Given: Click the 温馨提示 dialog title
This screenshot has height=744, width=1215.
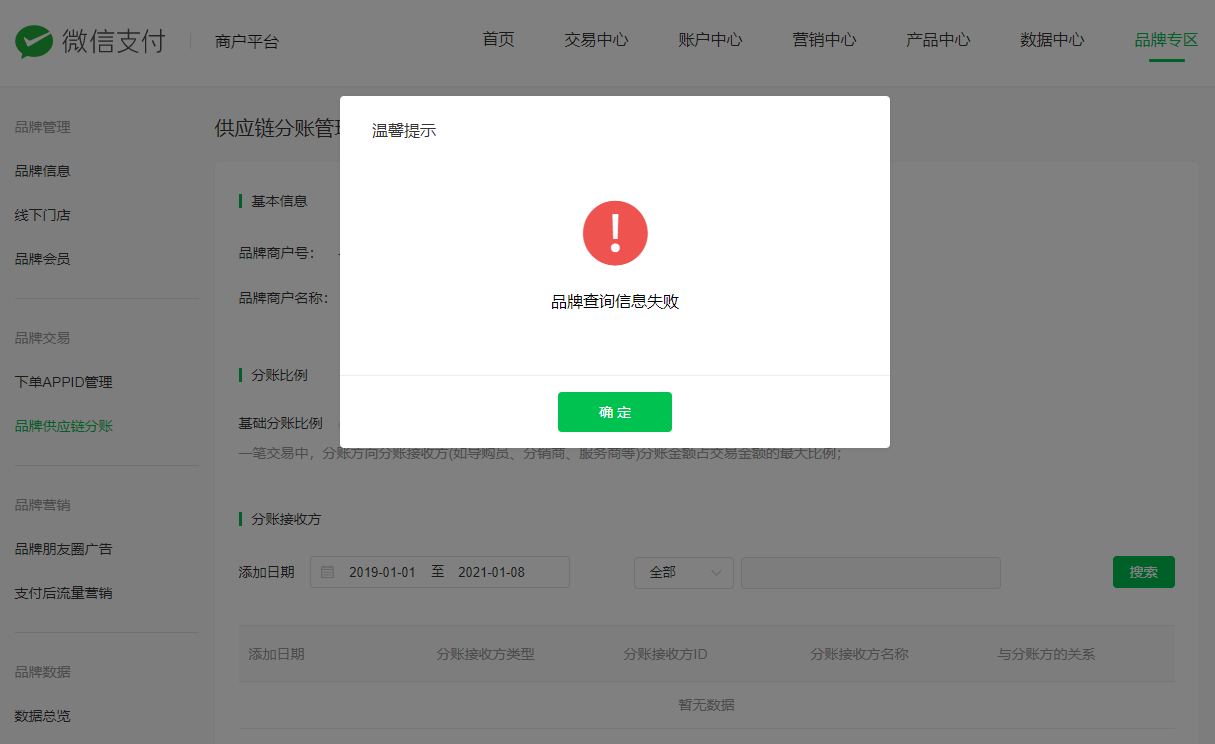Looking at the screenshot, I should [x=404, y=131].
